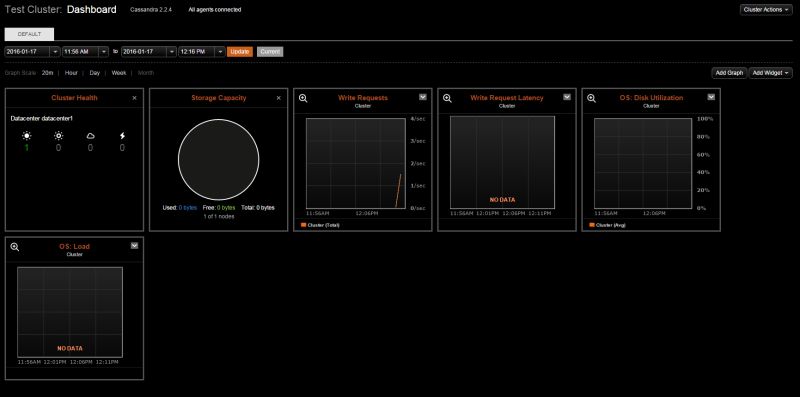Click the OS: Disk Utilization widget title
This screenshot has width=800, height=397.
tap(651, 97)
